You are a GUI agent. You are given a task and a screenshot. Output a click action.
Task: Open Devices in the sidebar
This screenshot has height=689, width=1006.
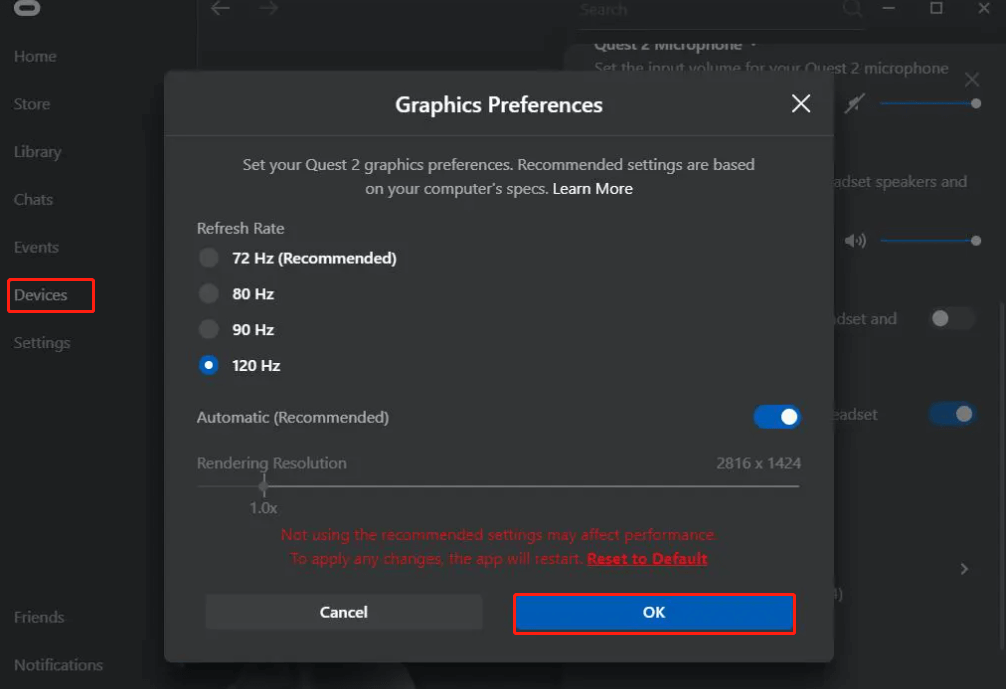coord(41,295)
